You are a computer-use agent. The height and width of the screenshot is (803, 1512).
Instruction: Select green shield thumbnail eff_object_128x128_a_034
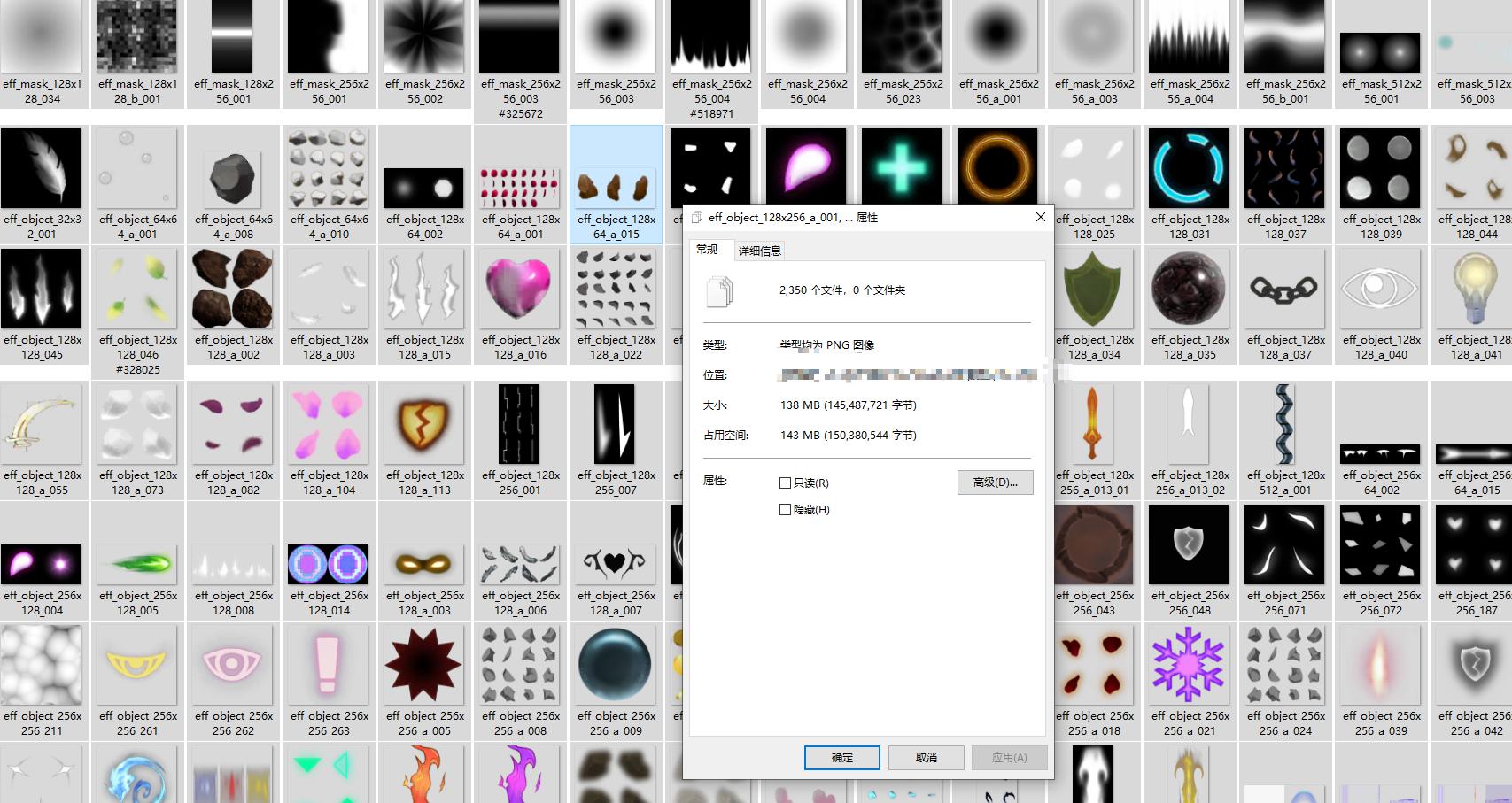click(1093, 289)
